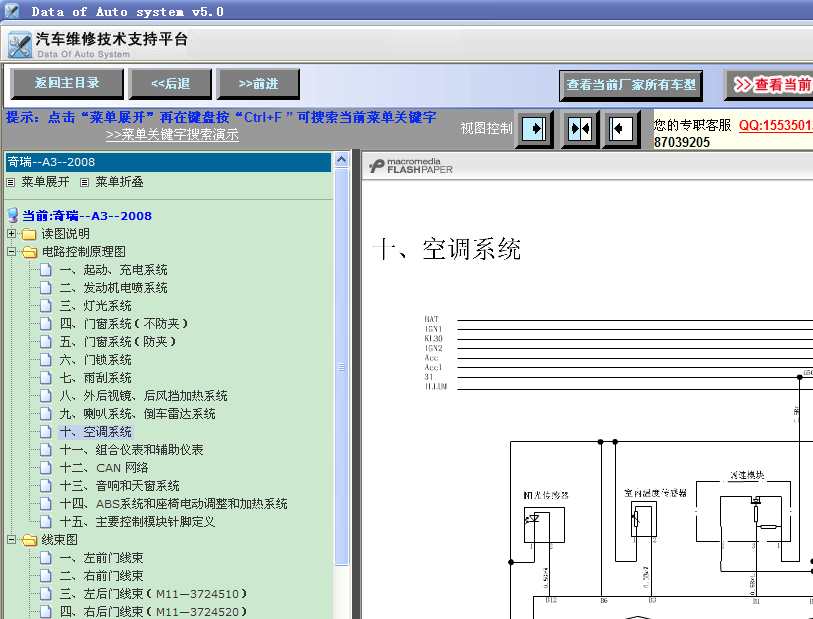Viewport: 813px width, 619px height.
Task: Click the page icon beside 七、雨刮系统
Action: [46, 378]
